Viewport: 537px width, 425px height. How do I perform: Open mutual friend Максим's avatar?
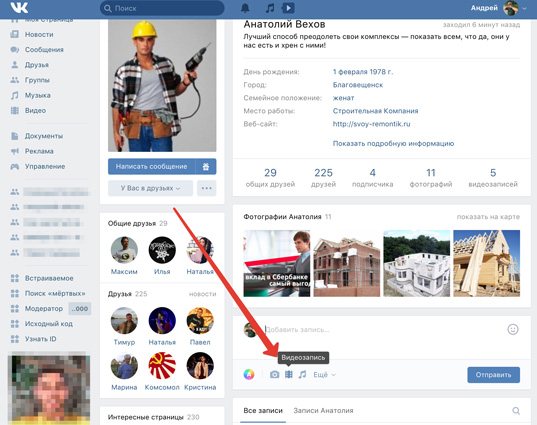(x=124, y=250)
